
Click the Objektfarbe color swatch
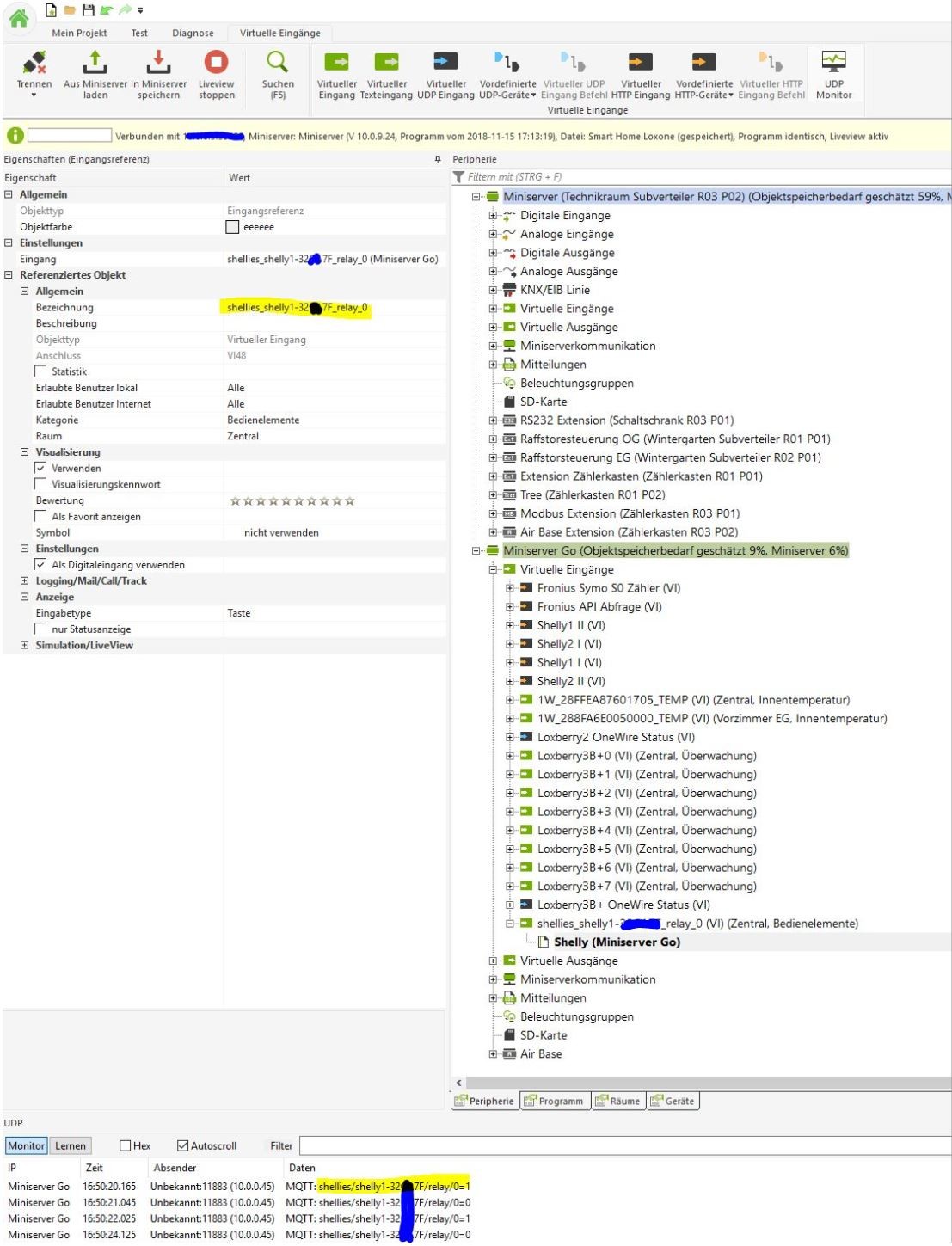[x=232, y=226]
